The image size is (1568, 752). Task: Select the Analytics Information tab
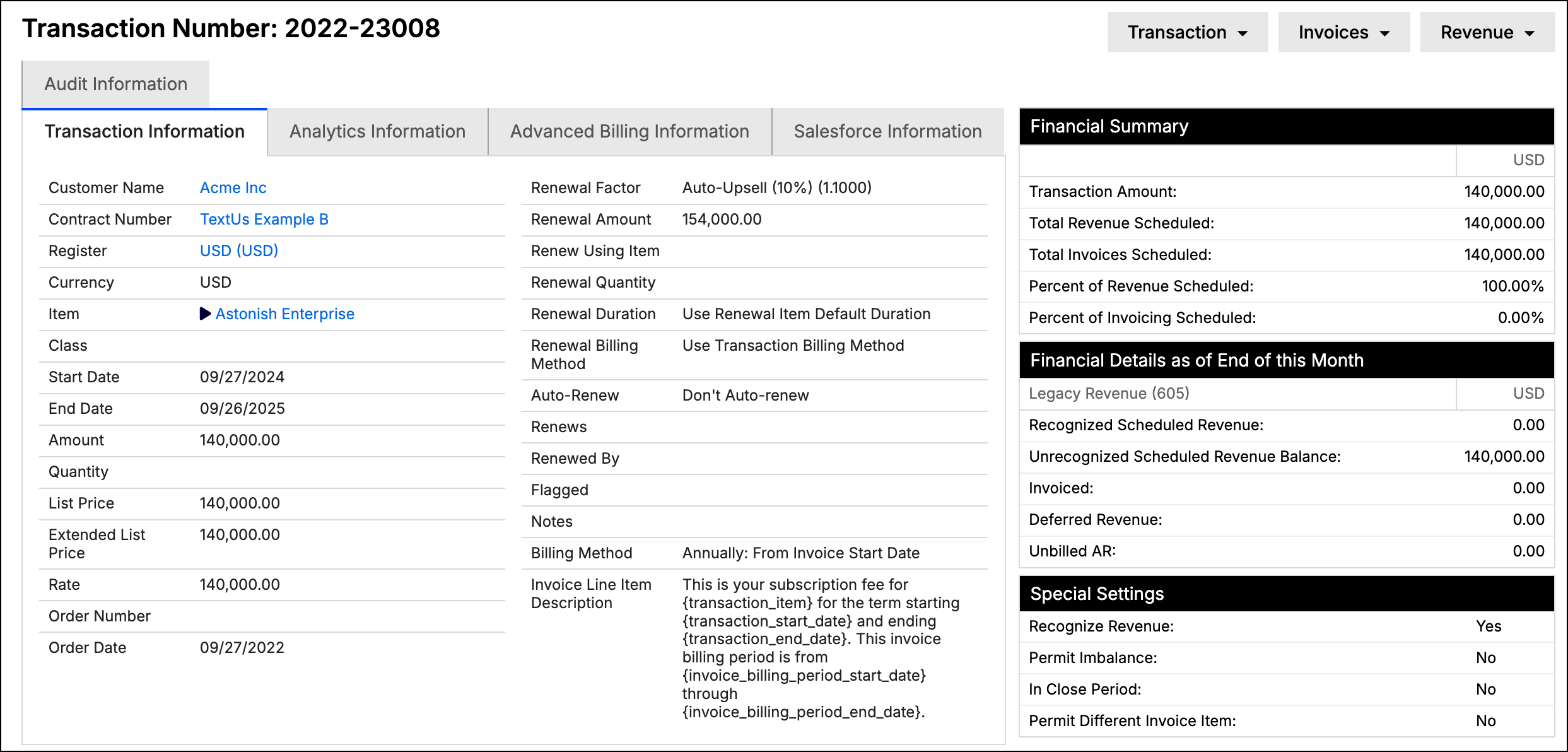click(377, 131)
